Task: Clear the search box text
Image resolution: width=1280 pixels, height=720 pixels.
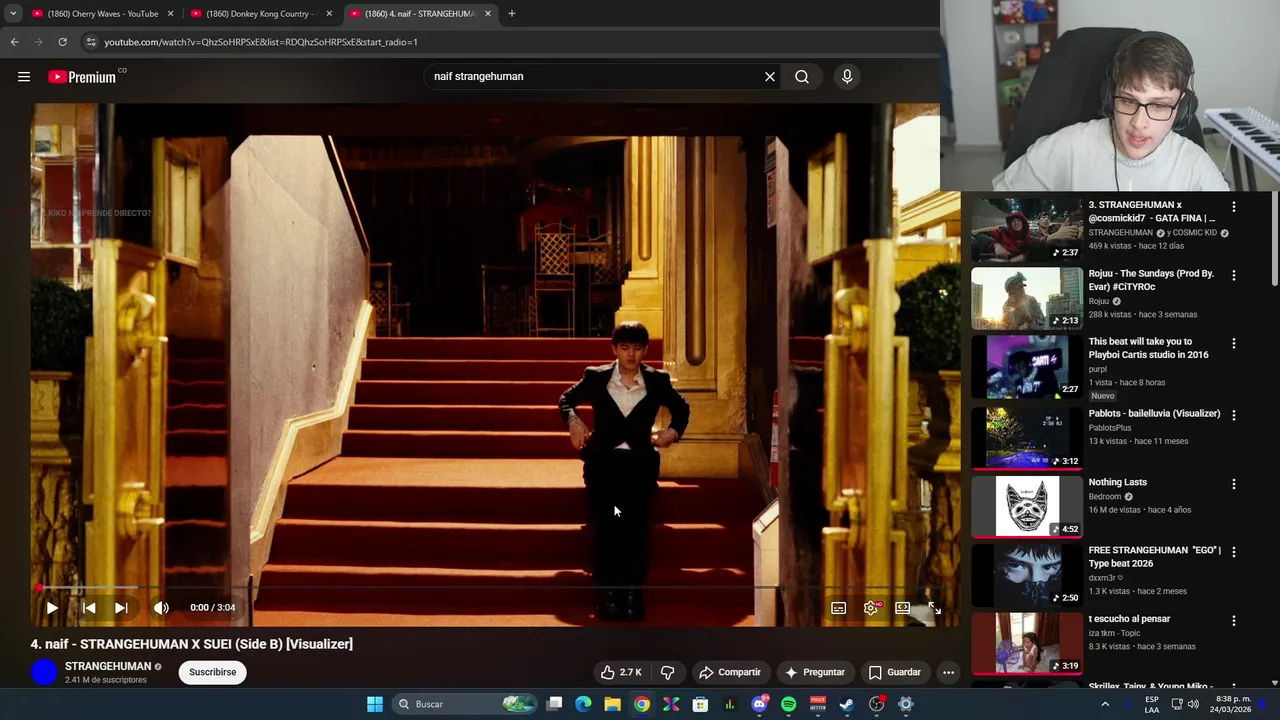Action: click(770, 76)
